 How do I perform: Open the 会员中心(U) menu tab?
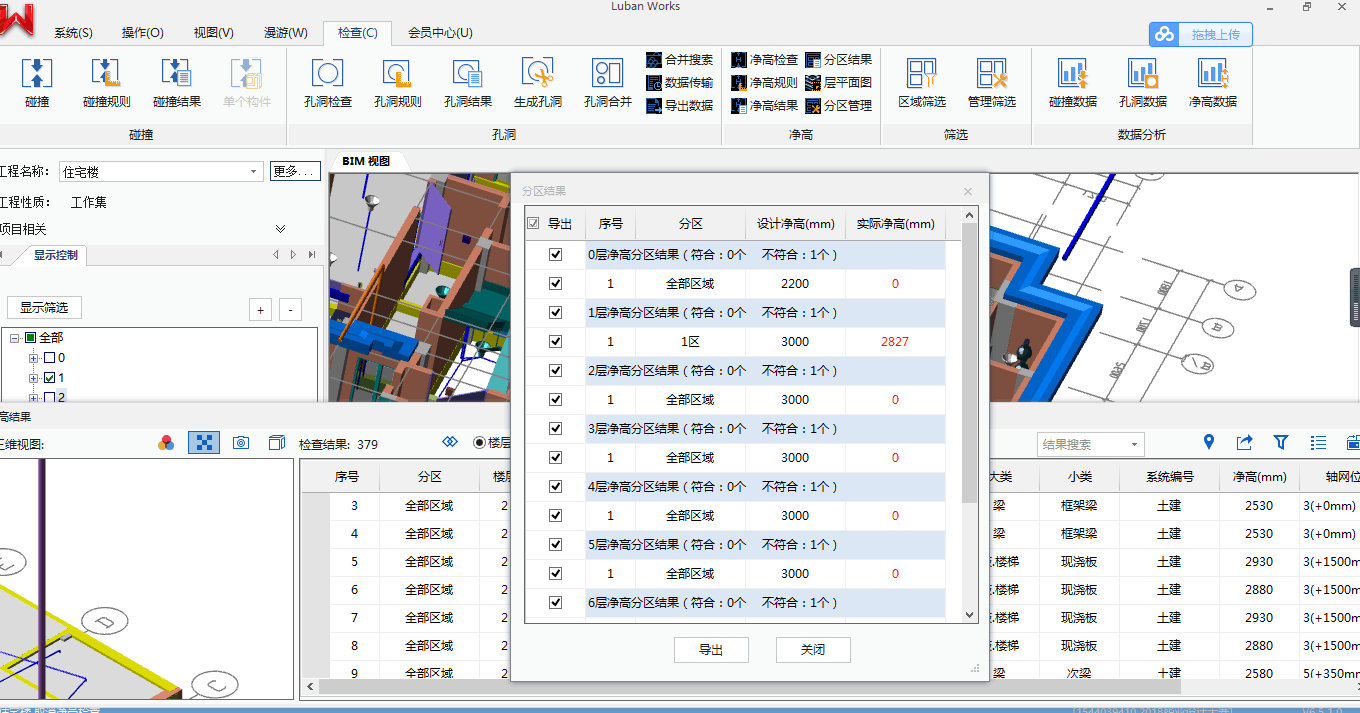pyautogui.click(x=440, y=33)
